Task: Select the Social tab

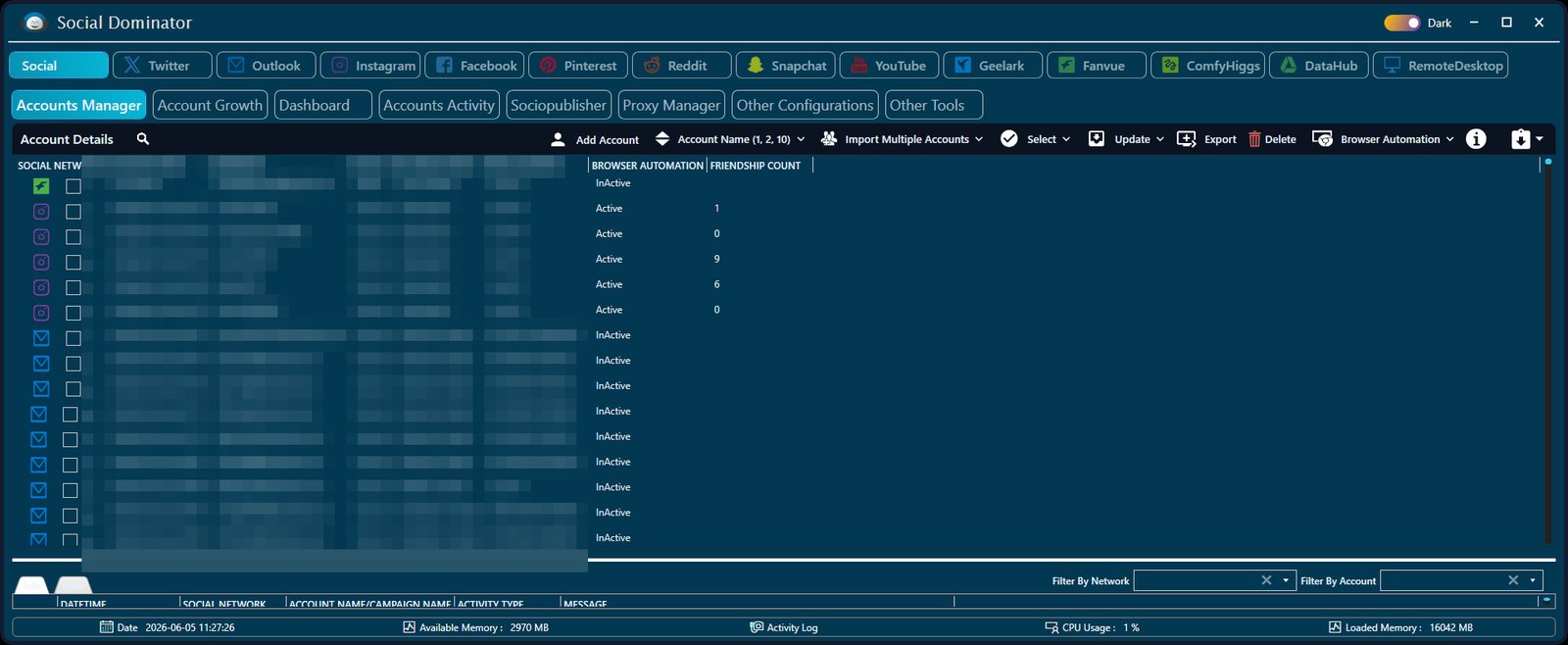Action: coord(59,66)
